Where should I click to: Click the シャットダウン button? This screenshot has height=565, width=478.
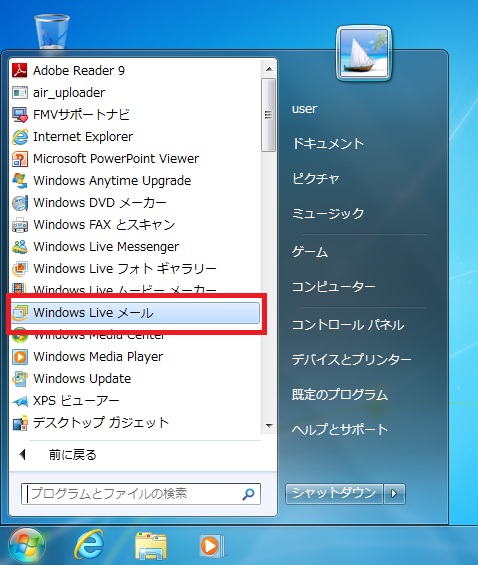pyautogui.click(x=334, y=493)
